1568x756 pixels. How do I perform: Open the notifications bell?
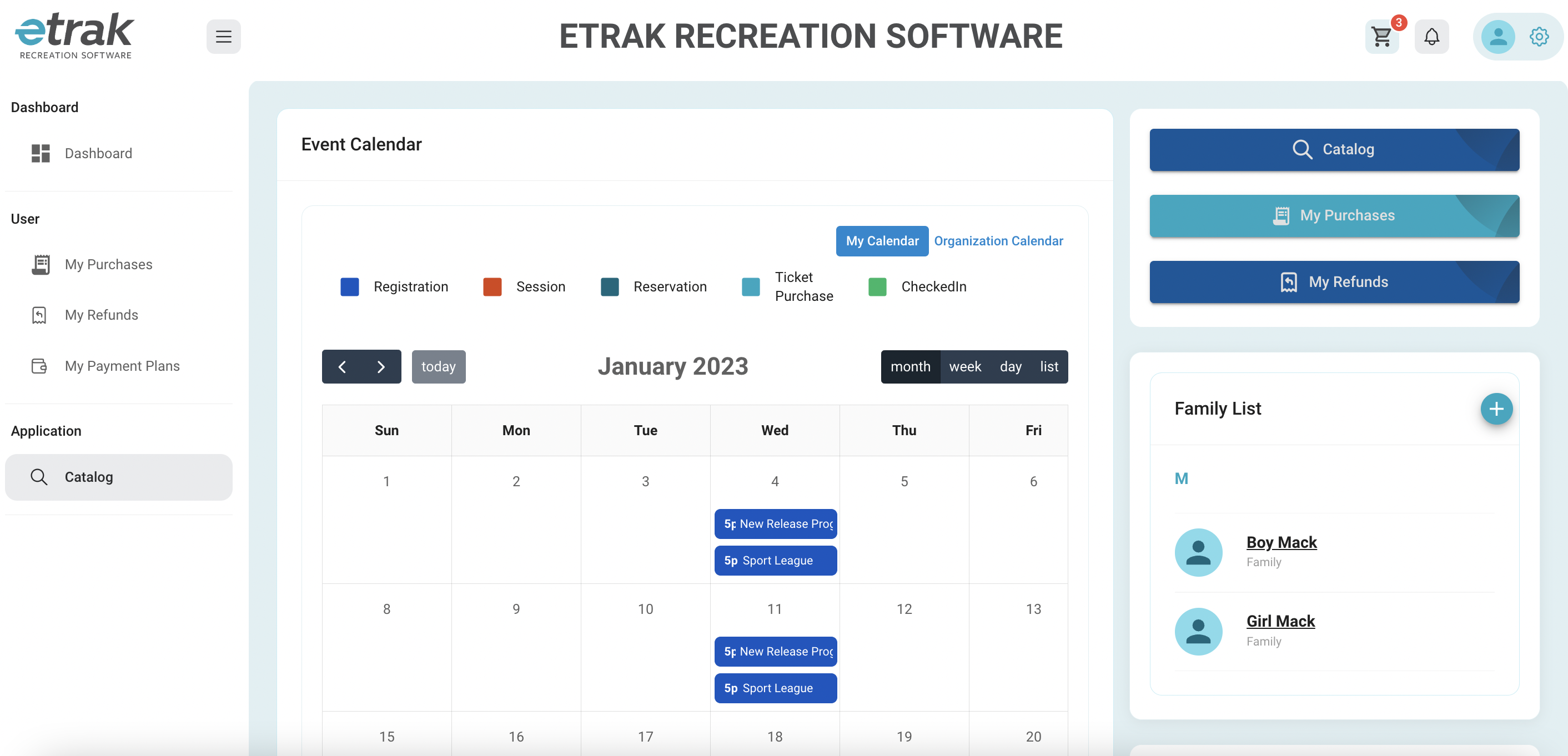point(1431,37)
